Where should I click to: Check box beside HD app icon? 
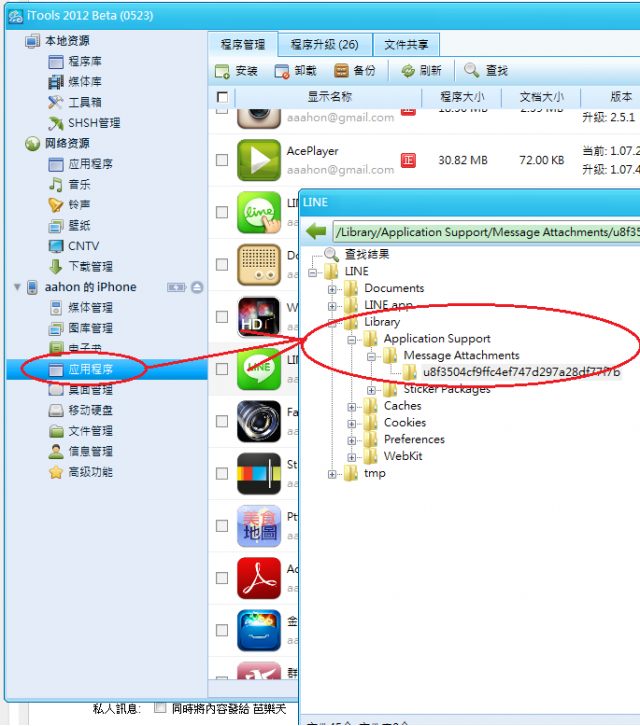pyautogui.click(x=222, y=317)
